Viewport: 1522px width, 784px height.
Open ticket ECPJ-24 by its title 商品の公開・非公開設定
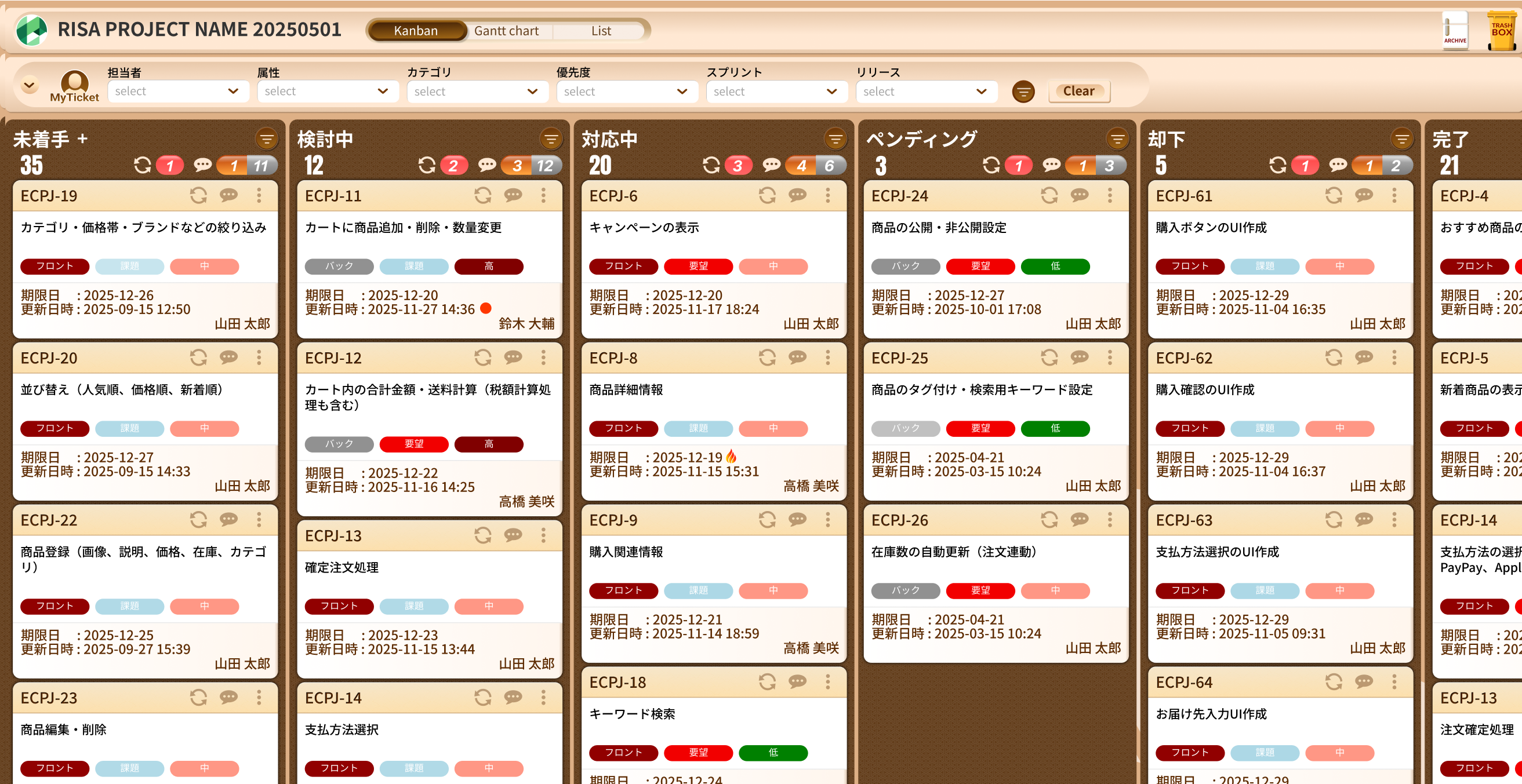coord(939,227)
